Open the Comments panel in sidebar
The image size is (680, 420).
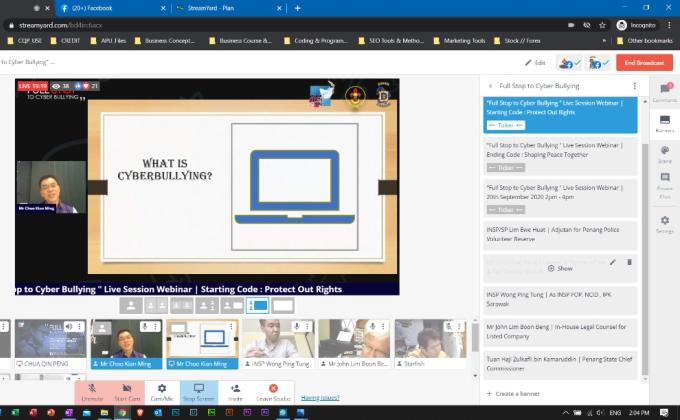pos(664,92)
